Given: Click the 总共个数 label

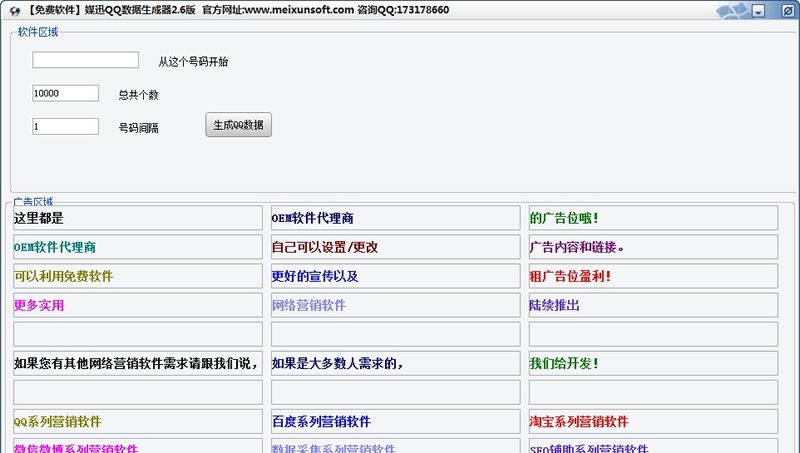Looking at the screenshot, I should point(138,95).
